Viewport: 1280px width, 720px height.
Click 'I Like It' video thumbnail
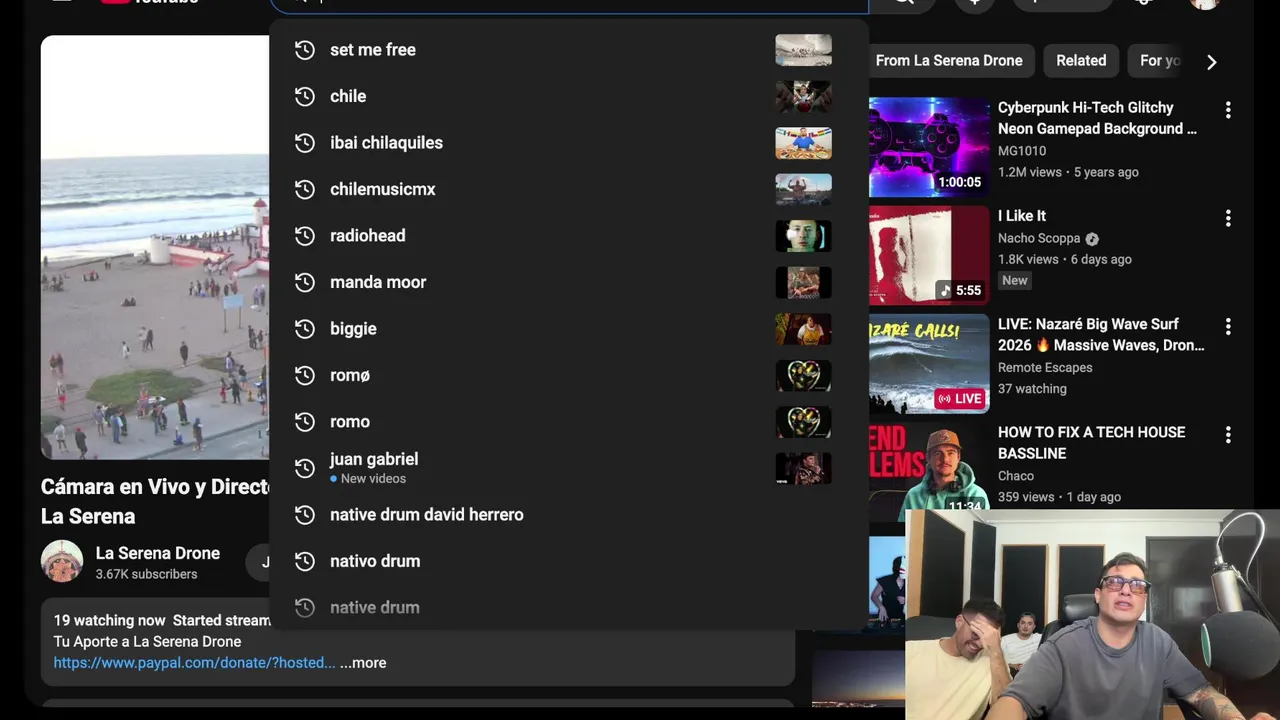(x=929, y=255)
